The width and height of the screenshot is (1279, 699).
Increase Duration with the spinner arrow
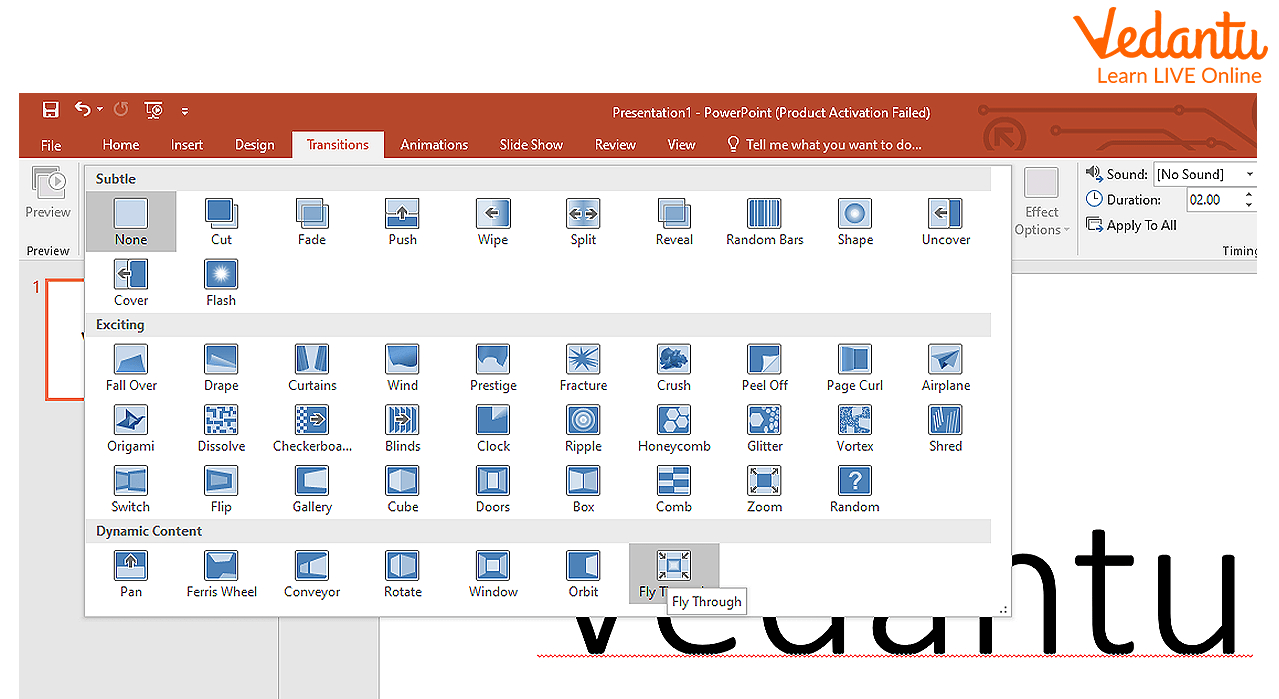pyautogui.click(x=1248, y=194)
